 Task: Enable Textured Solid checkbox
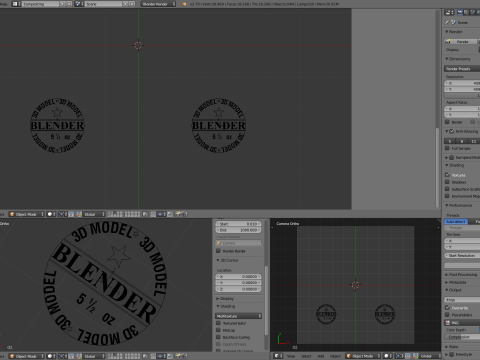point(219,323)
